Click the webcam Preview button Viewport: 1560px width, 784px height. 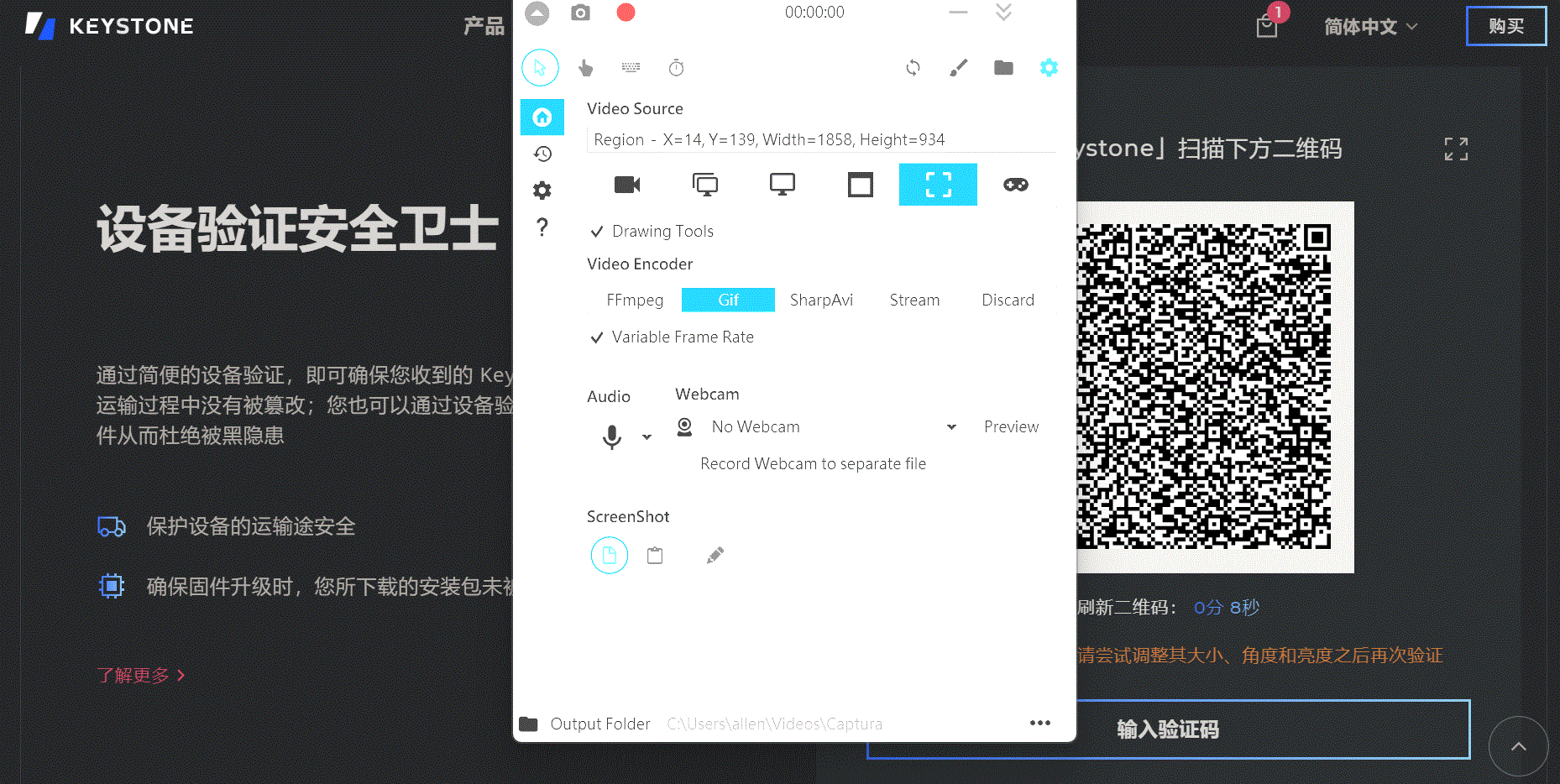pos(1011,427)
